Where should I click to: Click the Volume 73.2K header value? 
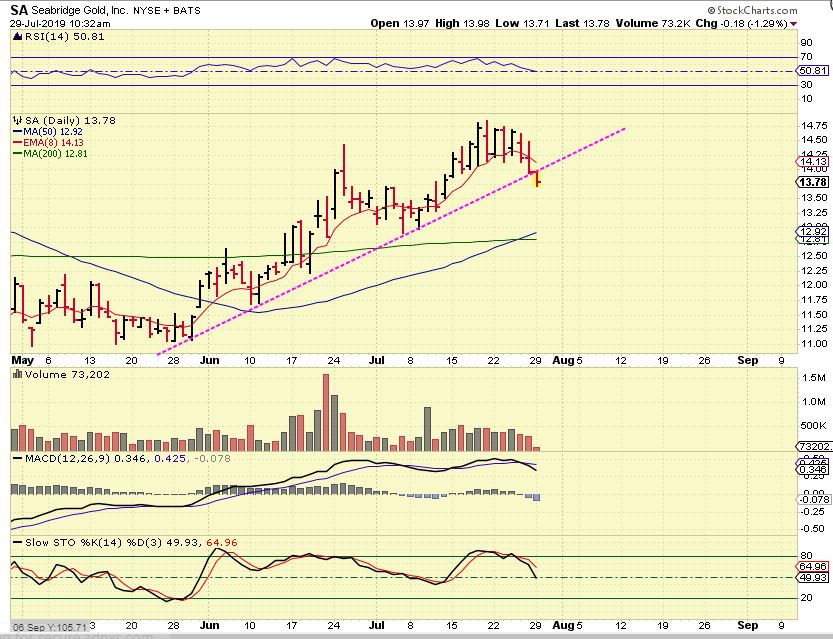coord(653,23)
